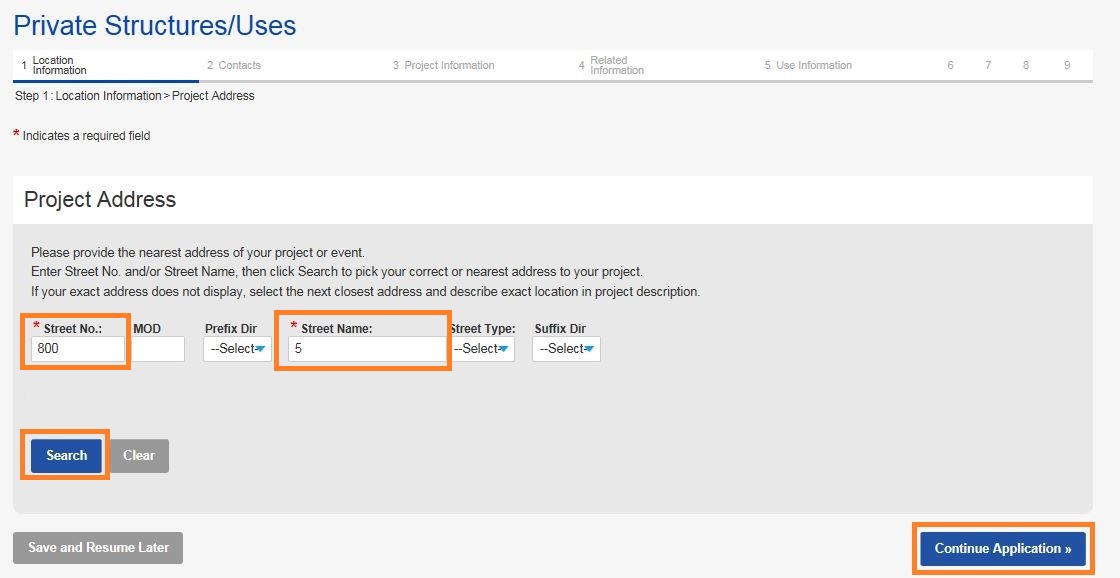This screenshot has height=578, width=1120.
Task: Jump to step 9 in progress bar
Action: tap(1067, 66)
